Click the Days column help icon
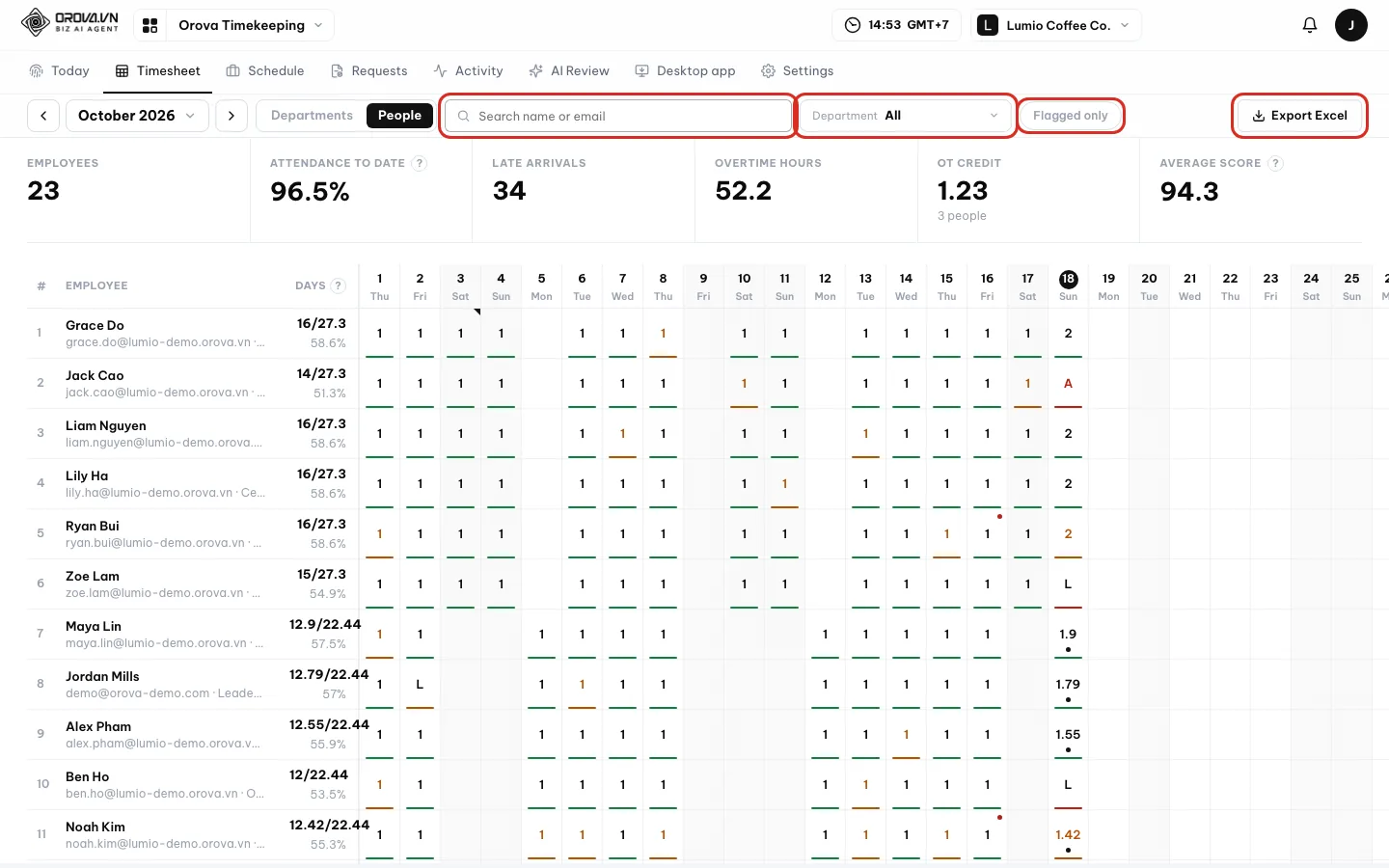The image size is (1389, 868). click(x=338, y=285)
